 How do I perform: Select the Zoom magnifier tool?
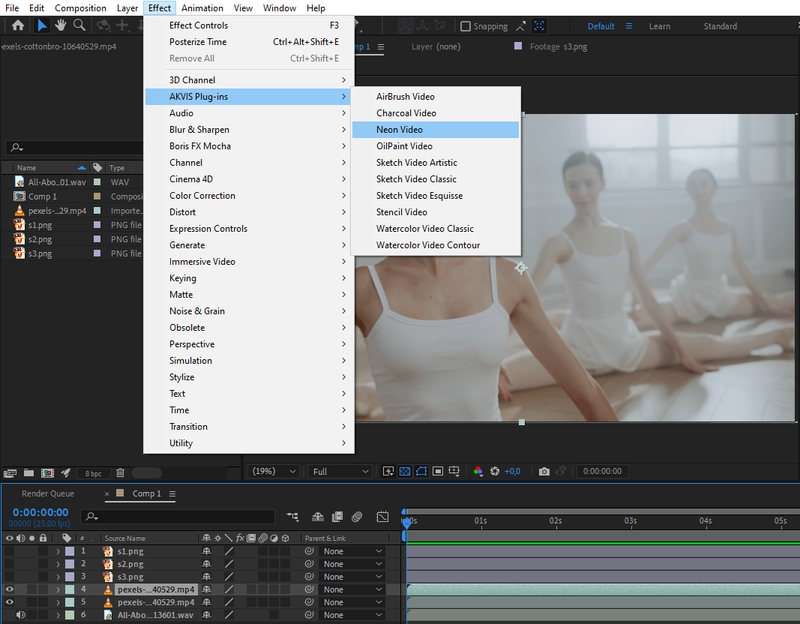coord(79,25)
